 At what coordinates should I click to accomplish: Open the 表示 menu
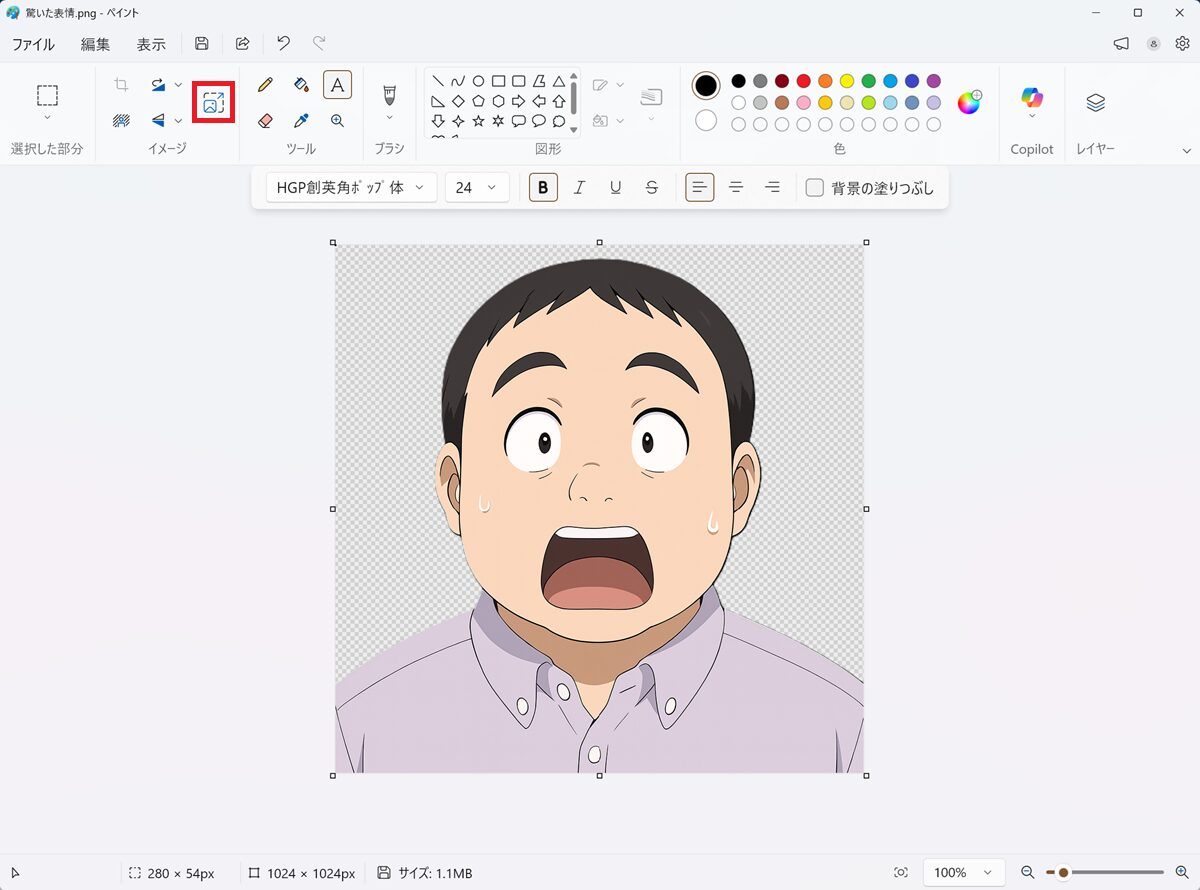click(x=151, y=44)
